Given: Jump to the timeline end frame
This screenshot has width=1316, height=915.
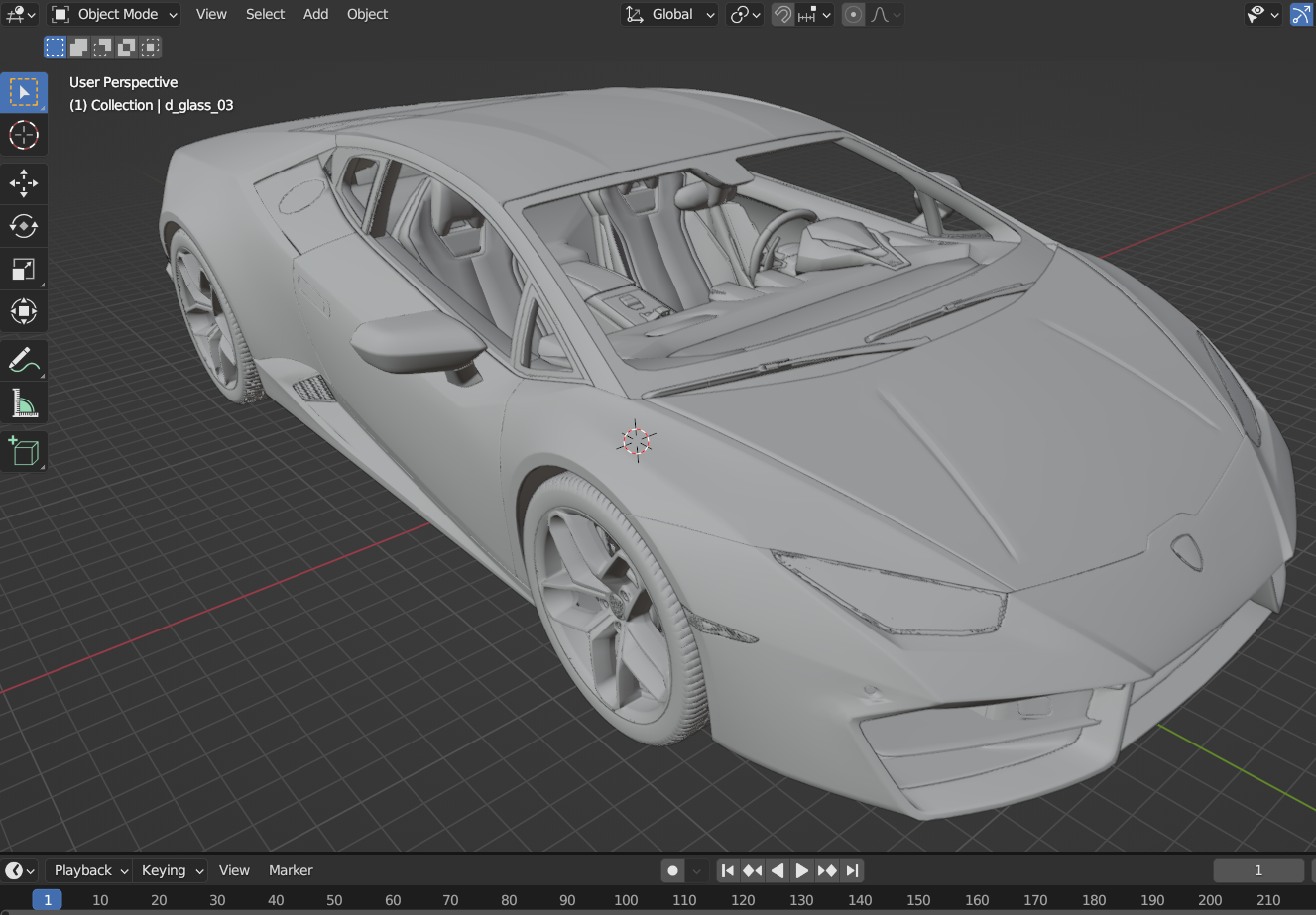Looking at the screenshot, I should tap(852, 870).
